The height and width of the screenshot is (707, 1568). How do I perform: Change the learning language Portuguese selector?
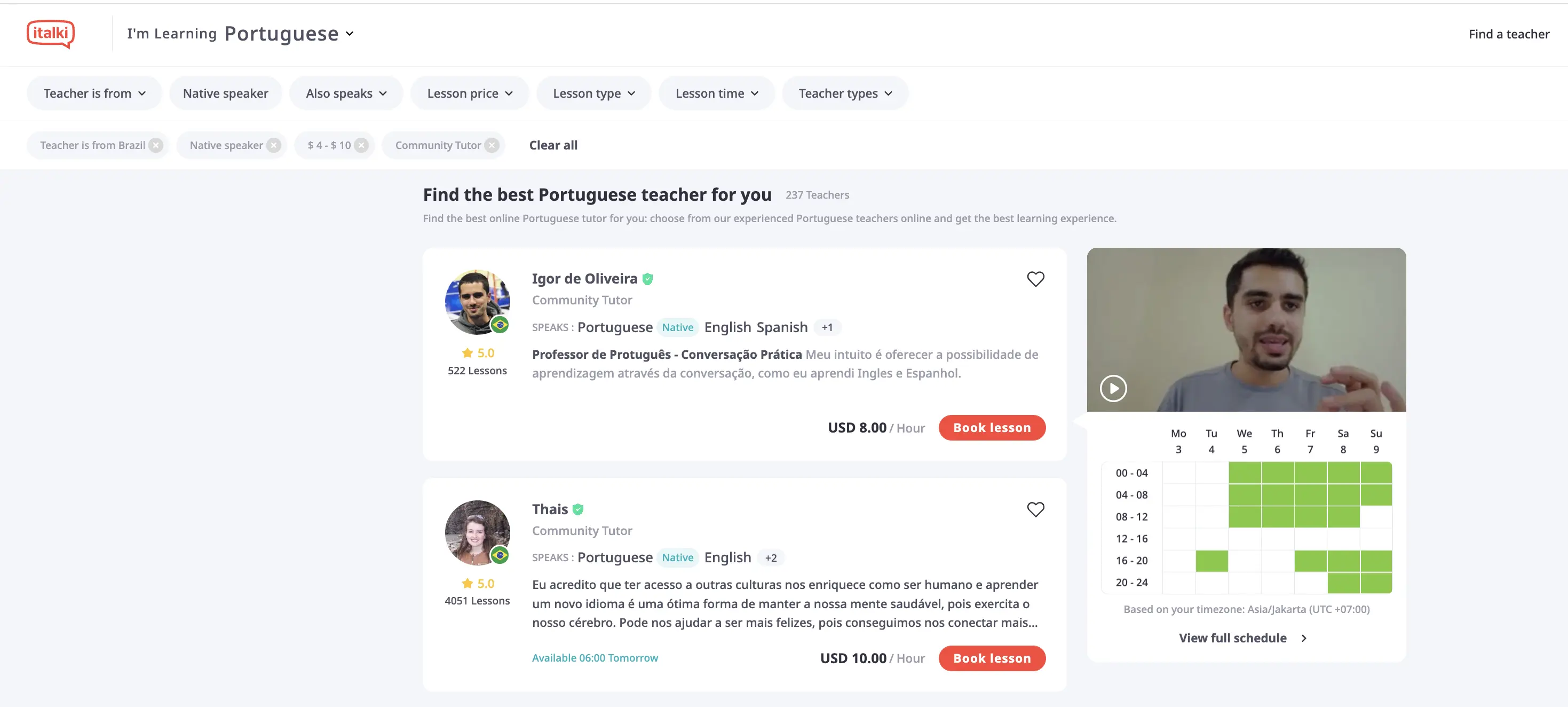289,34
